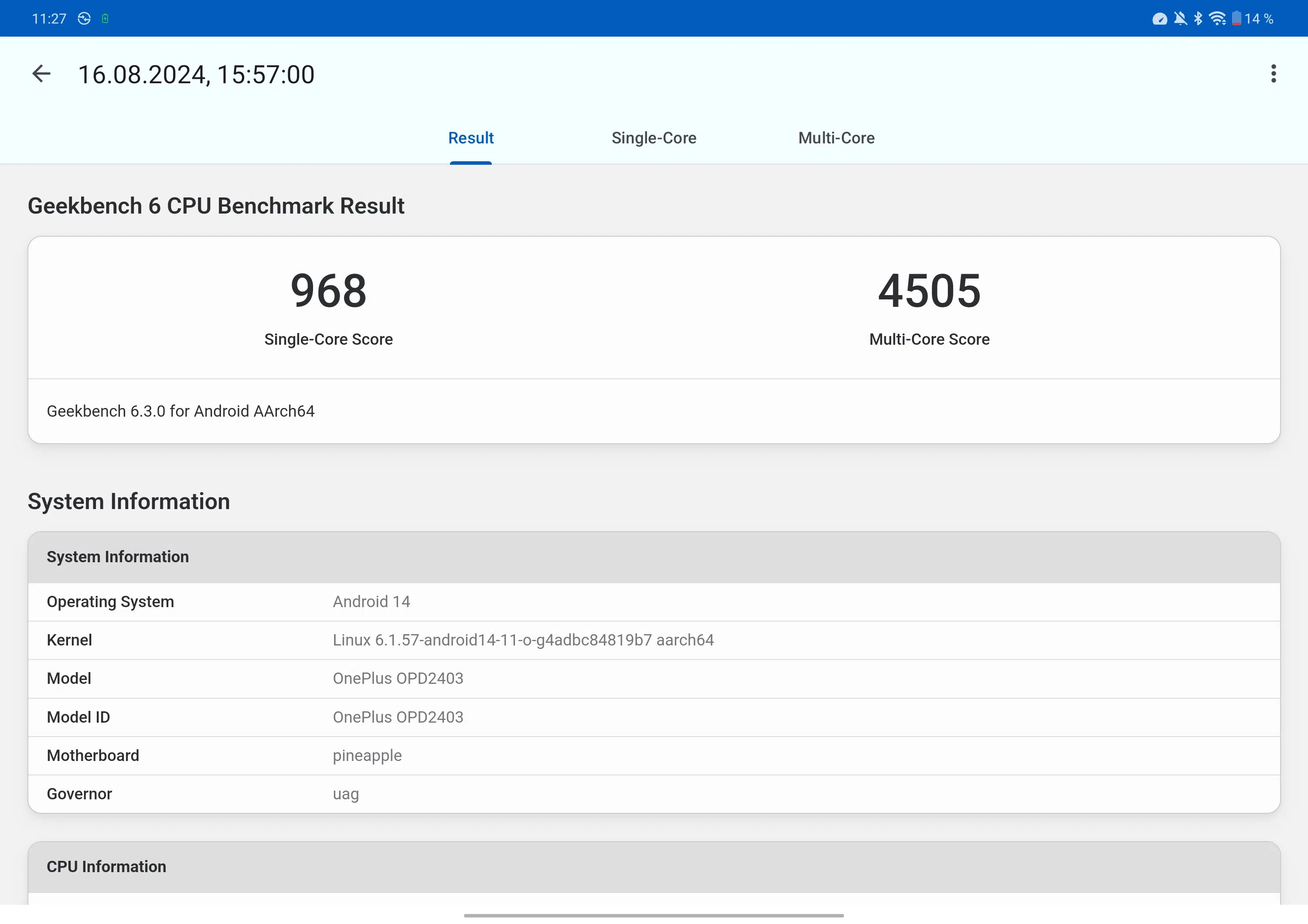
Task: Click the 4505 multi-core score
Action: coord(929,290)
